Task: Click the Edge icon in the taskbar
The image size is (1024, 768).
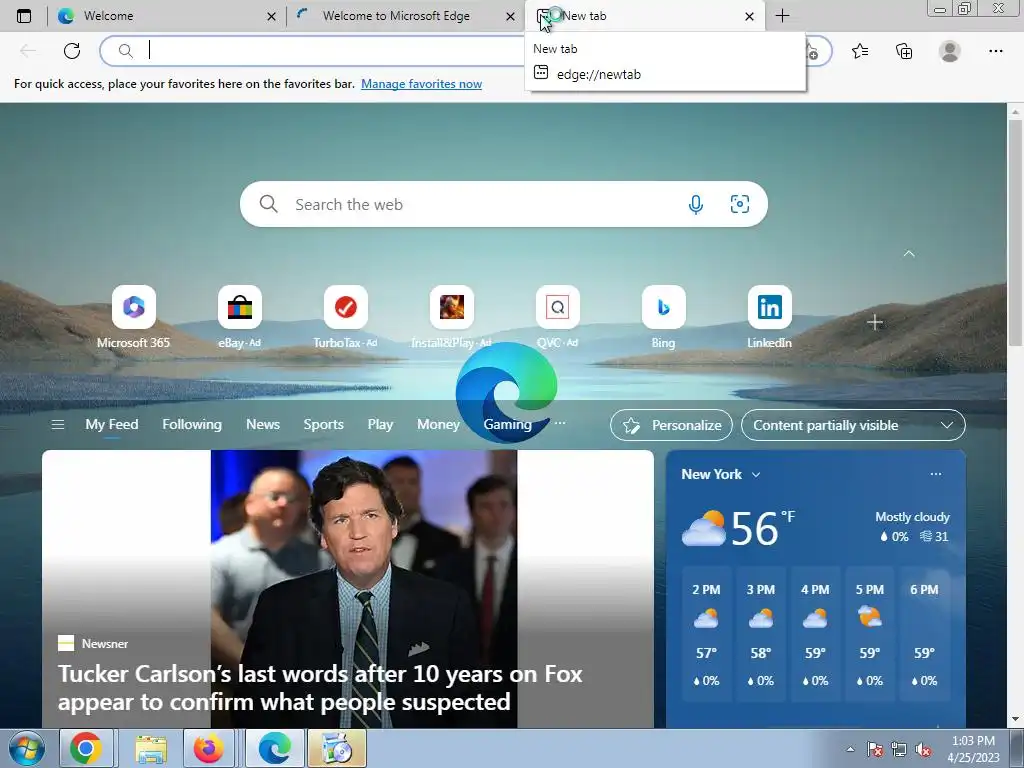Action: point(274,748)
